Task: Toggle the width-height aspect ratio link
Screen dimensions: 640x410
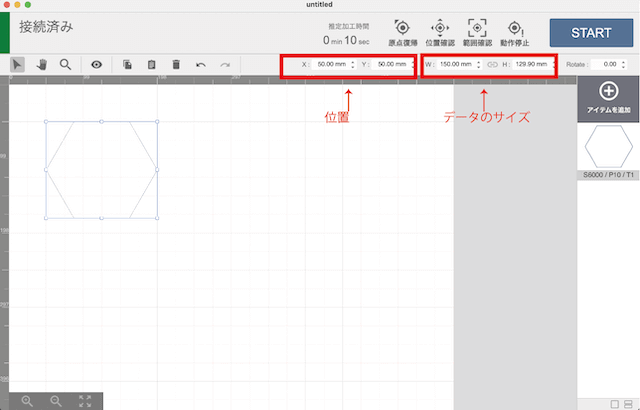Action: (492, 64)
